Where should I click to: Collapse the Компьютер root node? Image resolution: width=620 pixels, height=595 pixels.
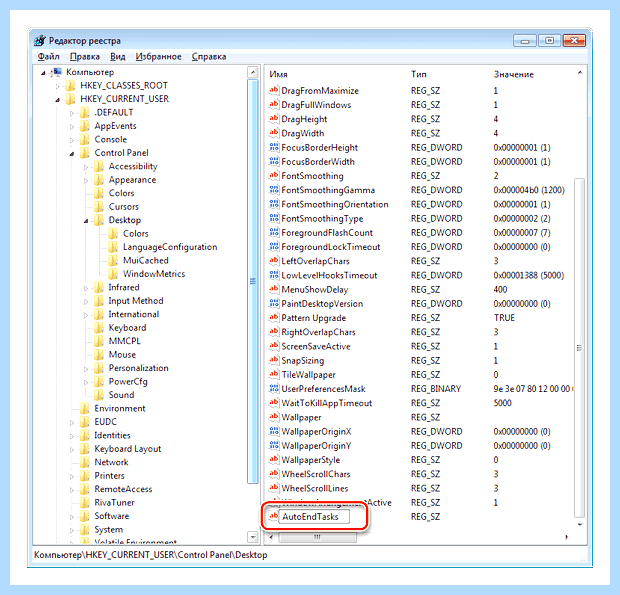pos(43,73)
